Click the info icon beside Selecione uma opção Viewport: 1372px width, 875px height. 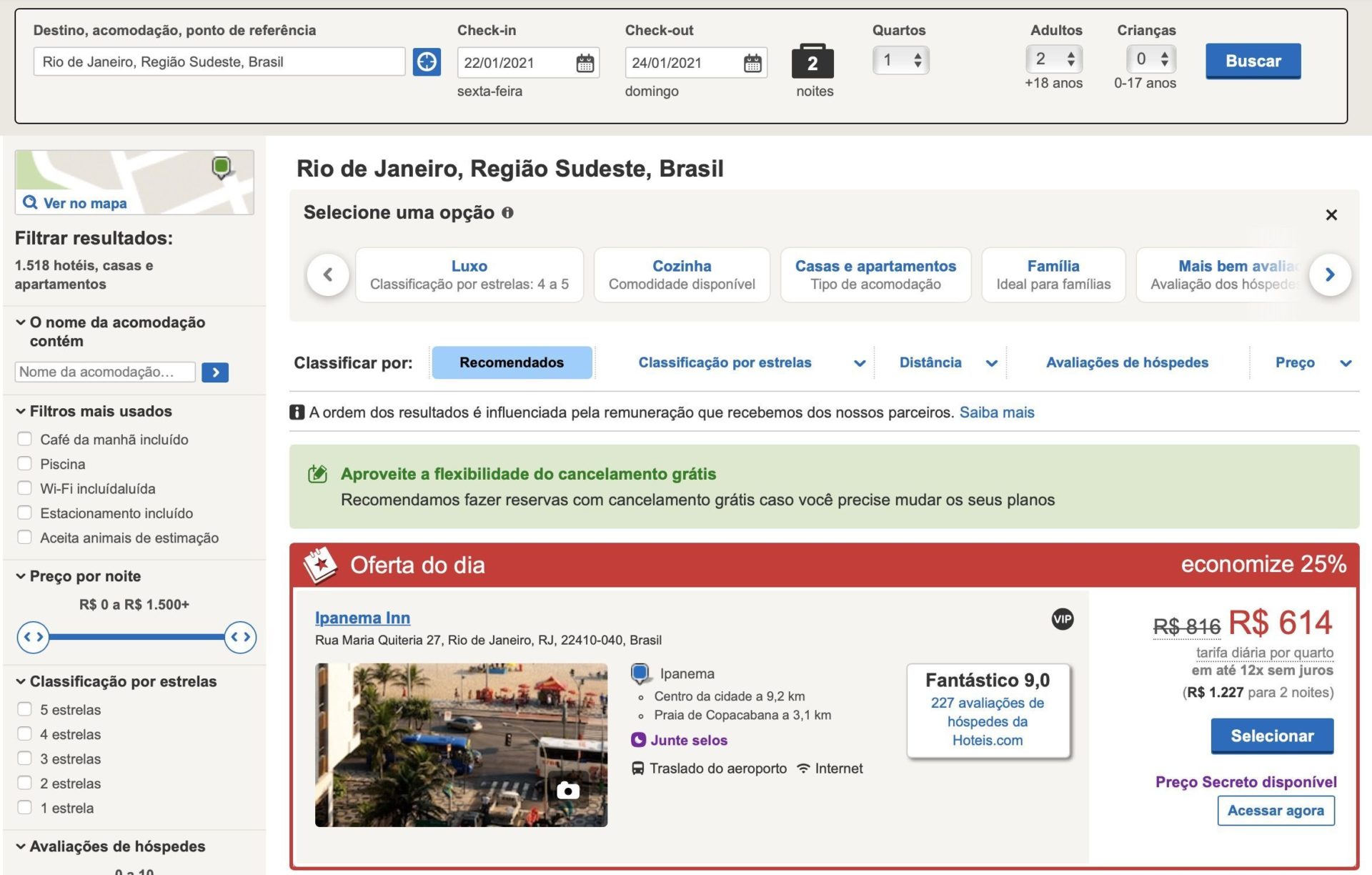pos(507,212)
